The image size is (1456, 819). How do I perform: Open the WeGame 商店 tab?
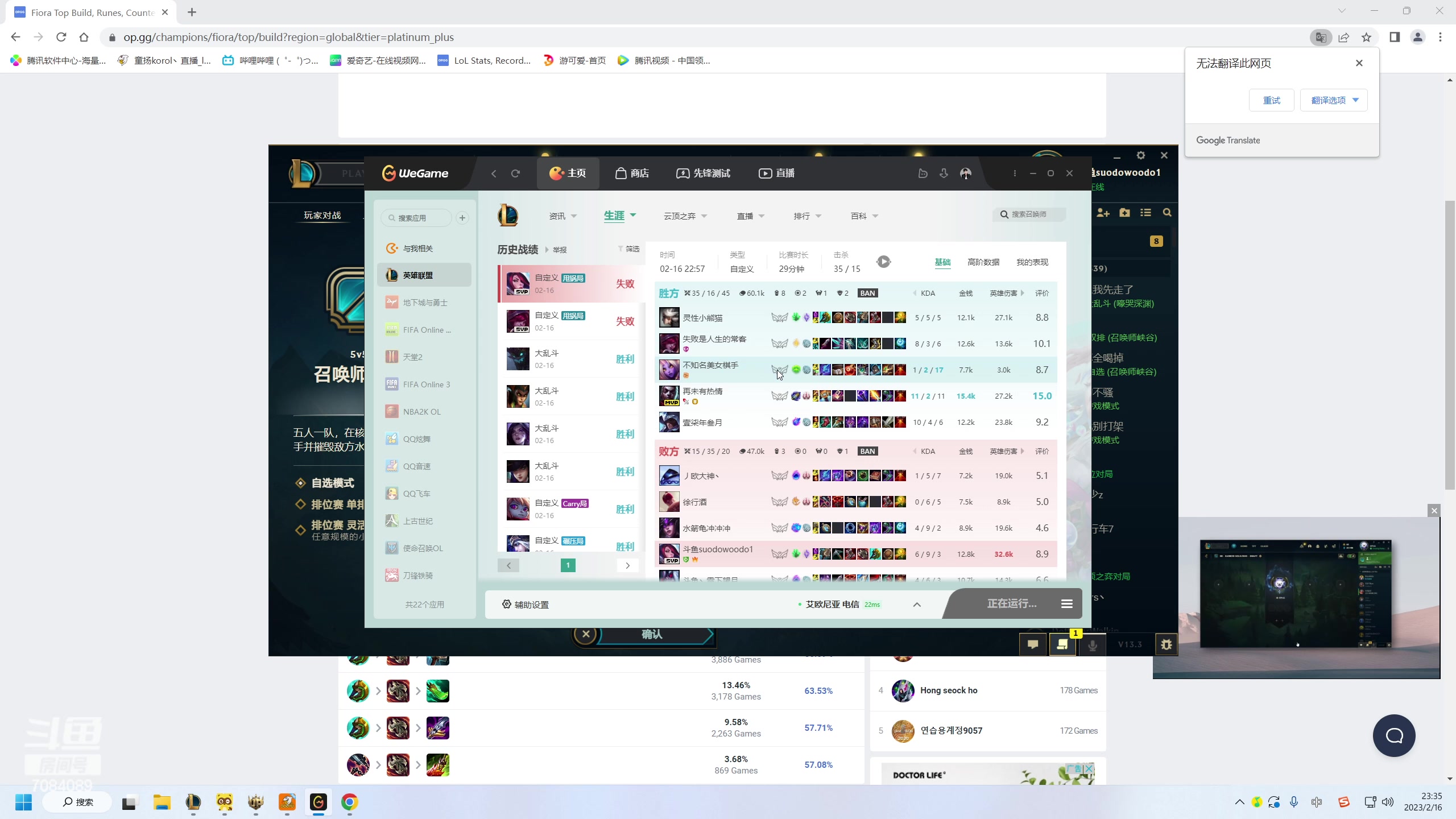coord(632,173)
